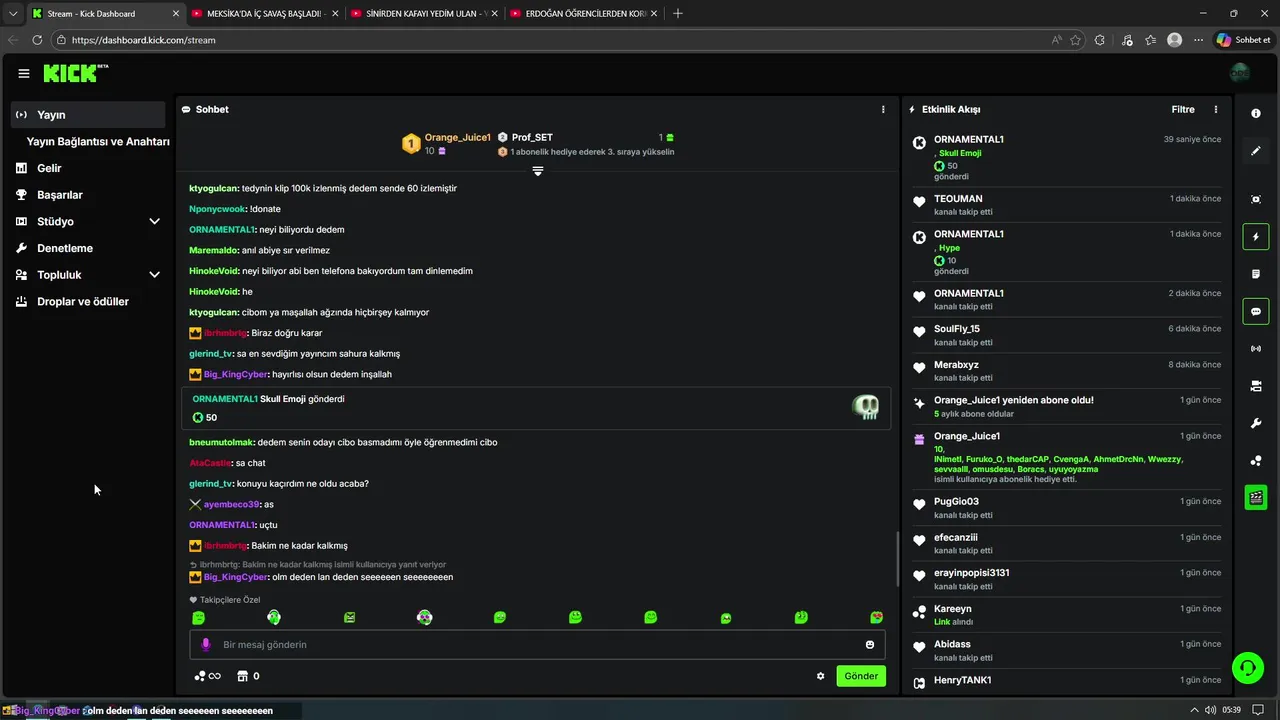
Task: Open the hamburger menu beside Kick logo
Action: 23,73
